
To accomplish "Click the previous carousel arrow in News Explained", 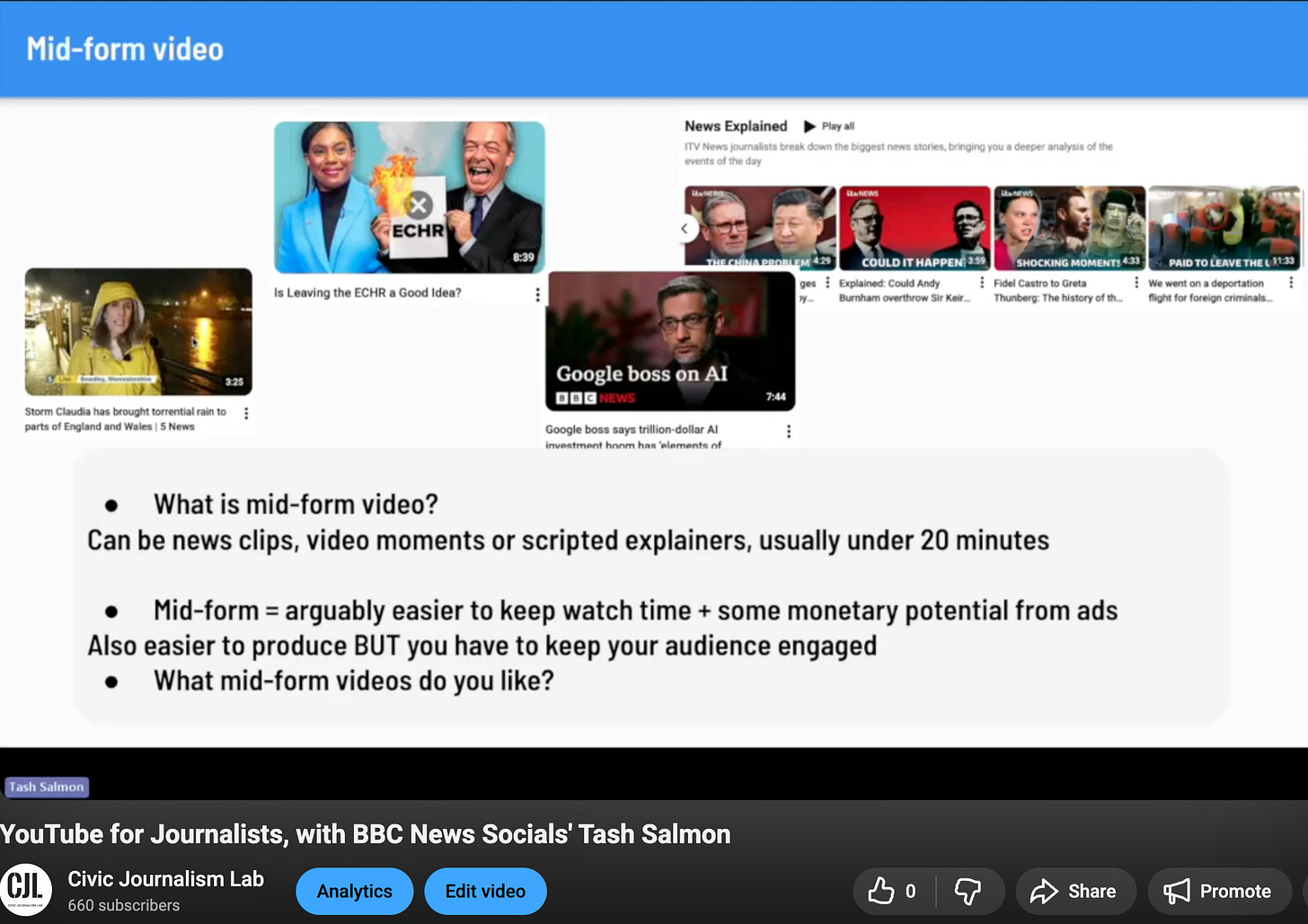I will click(x=685, y=228).
